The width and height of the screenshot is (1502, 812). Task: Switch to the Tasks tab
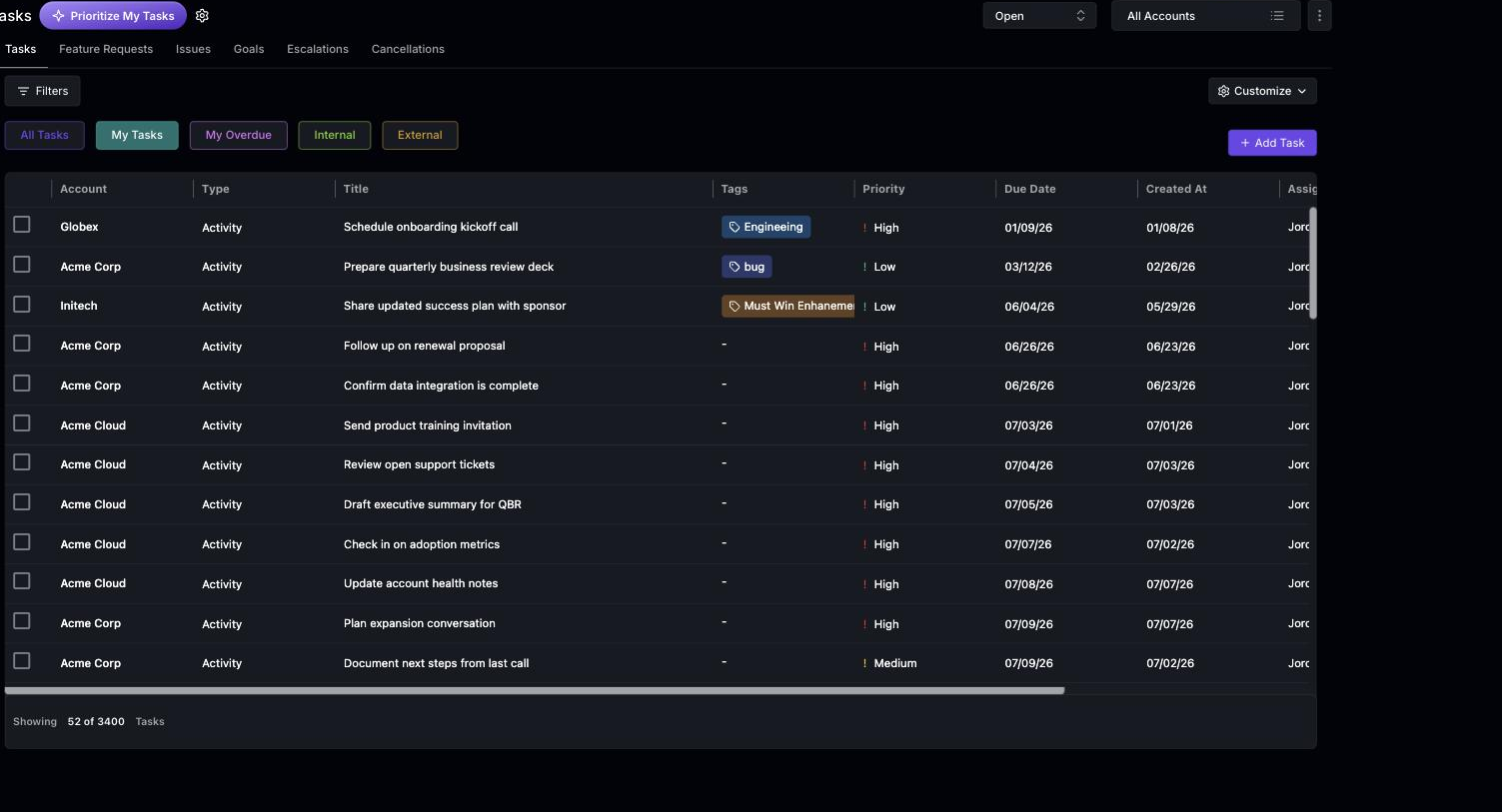(21, 49)
